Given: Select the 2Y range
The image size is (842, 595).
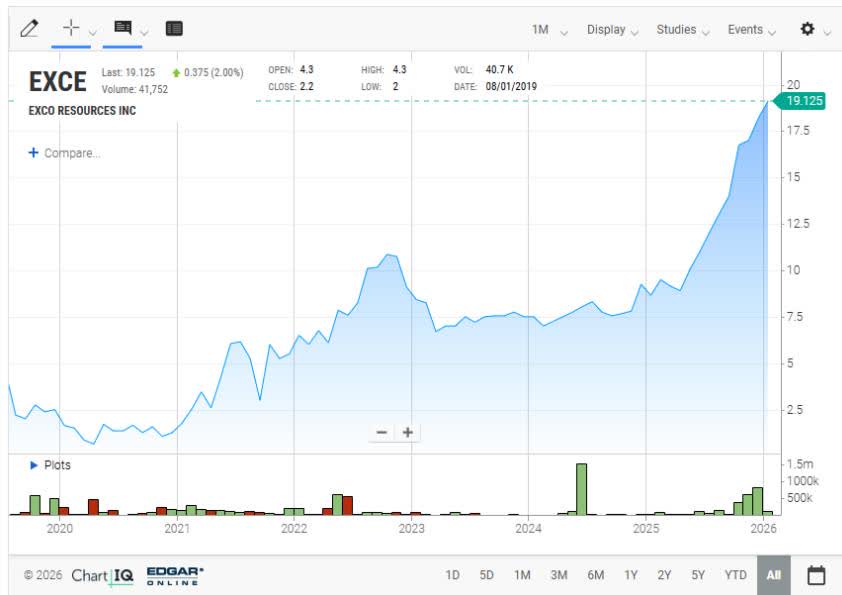Looking at the screenshot, I should (664, 575).
